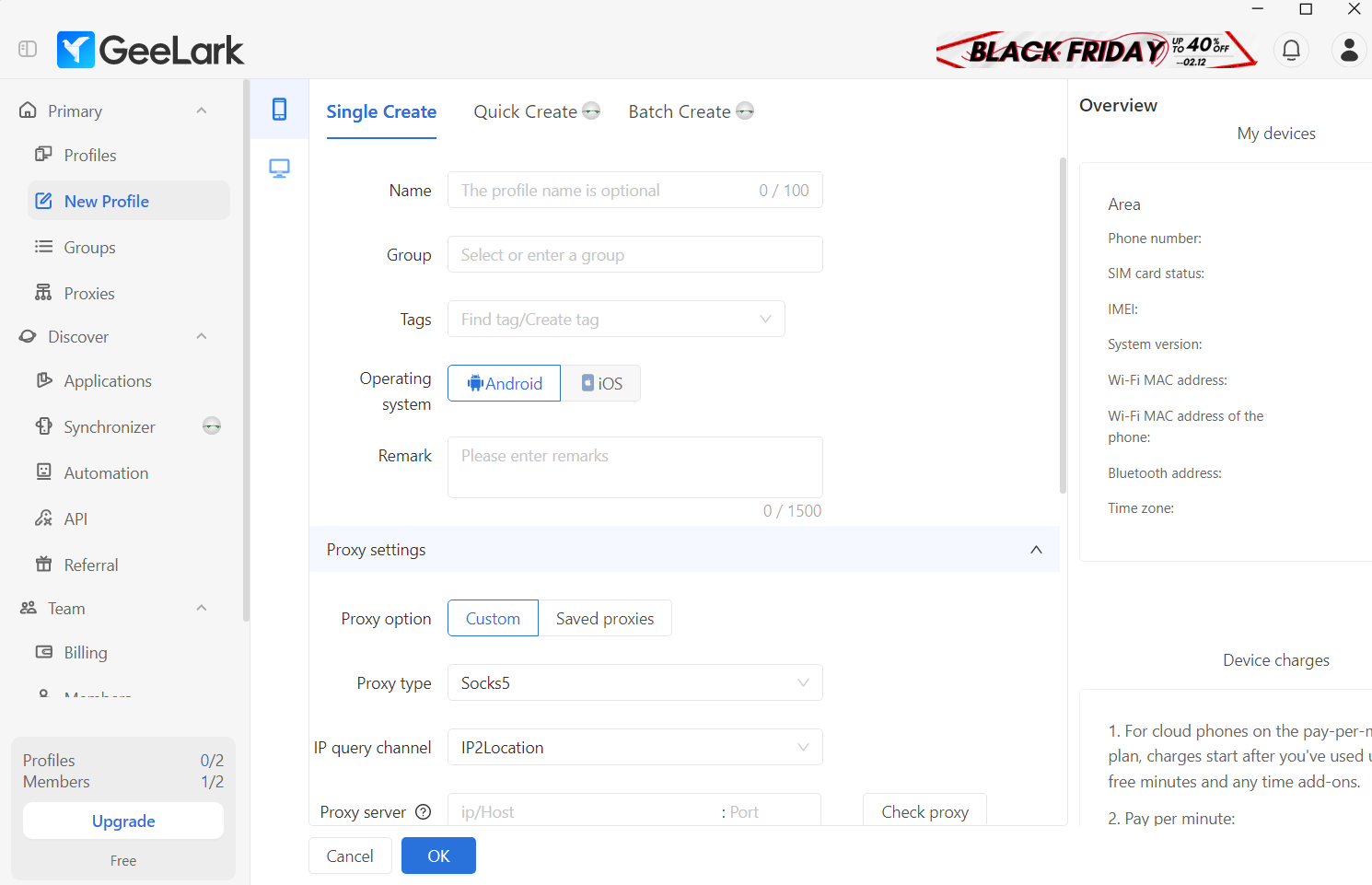Click the Cancel button

coord(350,856)
